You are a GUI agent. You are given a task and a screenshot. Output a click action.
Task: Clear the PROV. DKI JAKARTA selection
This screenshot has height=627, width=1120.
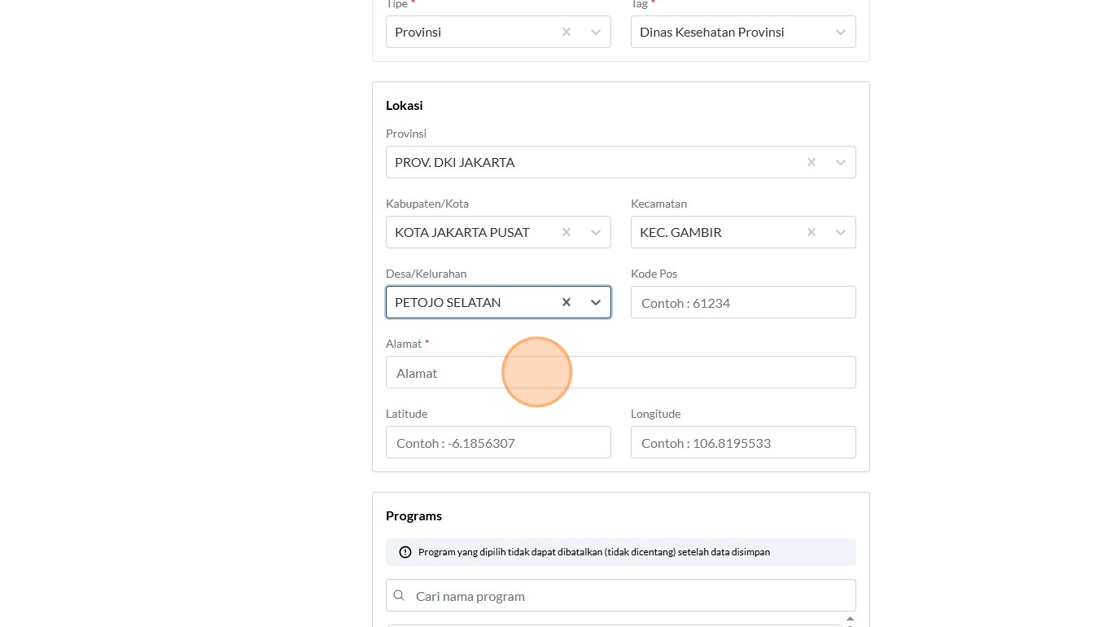click(x=811, y=162)
